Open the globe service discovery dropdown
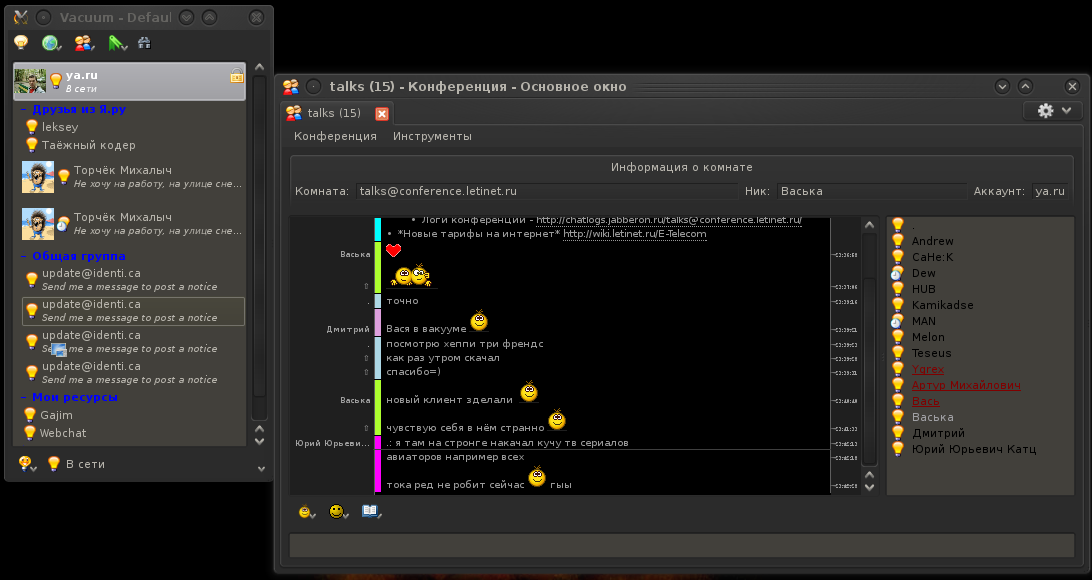Screen dimensions: 1092x580 coord(52,43)
